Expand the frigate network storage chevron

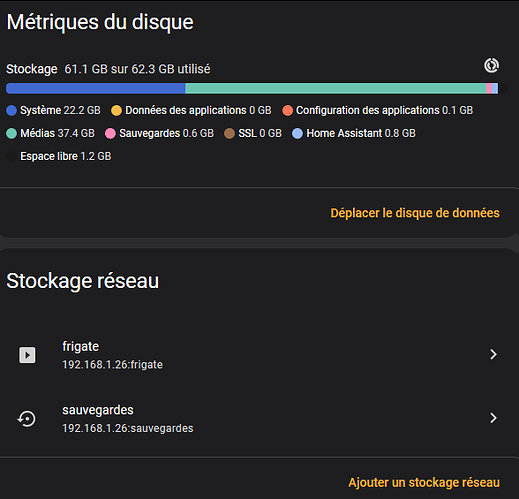click(x=493, y=354)
